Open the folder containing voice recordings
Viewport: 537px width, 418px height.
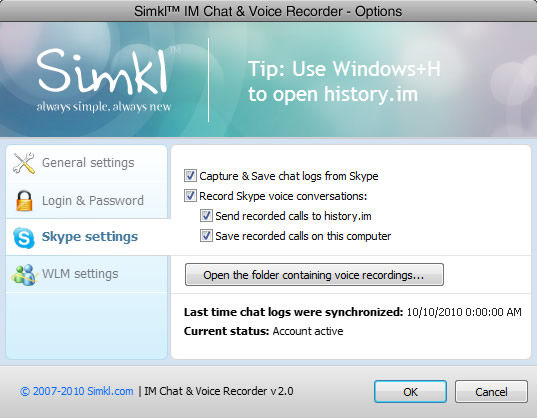pos(314,275)
